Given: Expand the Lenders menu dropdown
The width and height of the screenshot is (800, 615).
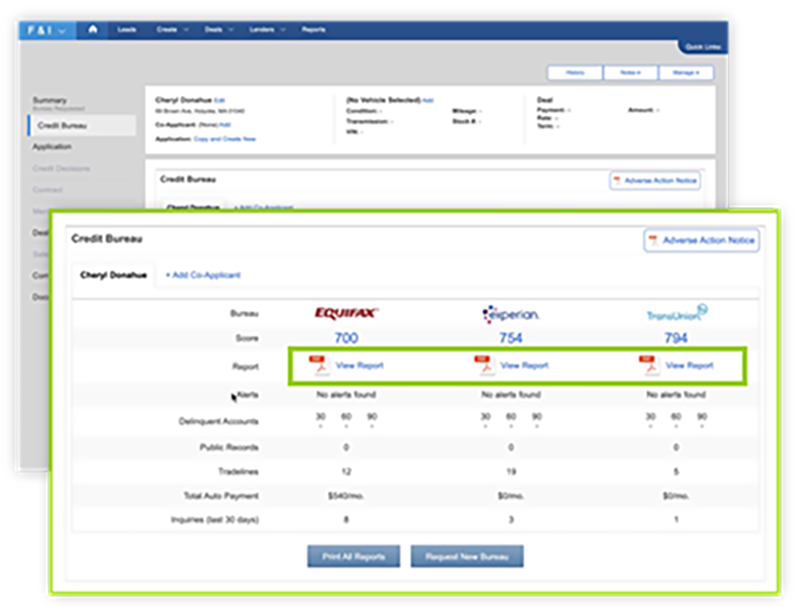Looking at the screenshot, I should coord(267,30).
